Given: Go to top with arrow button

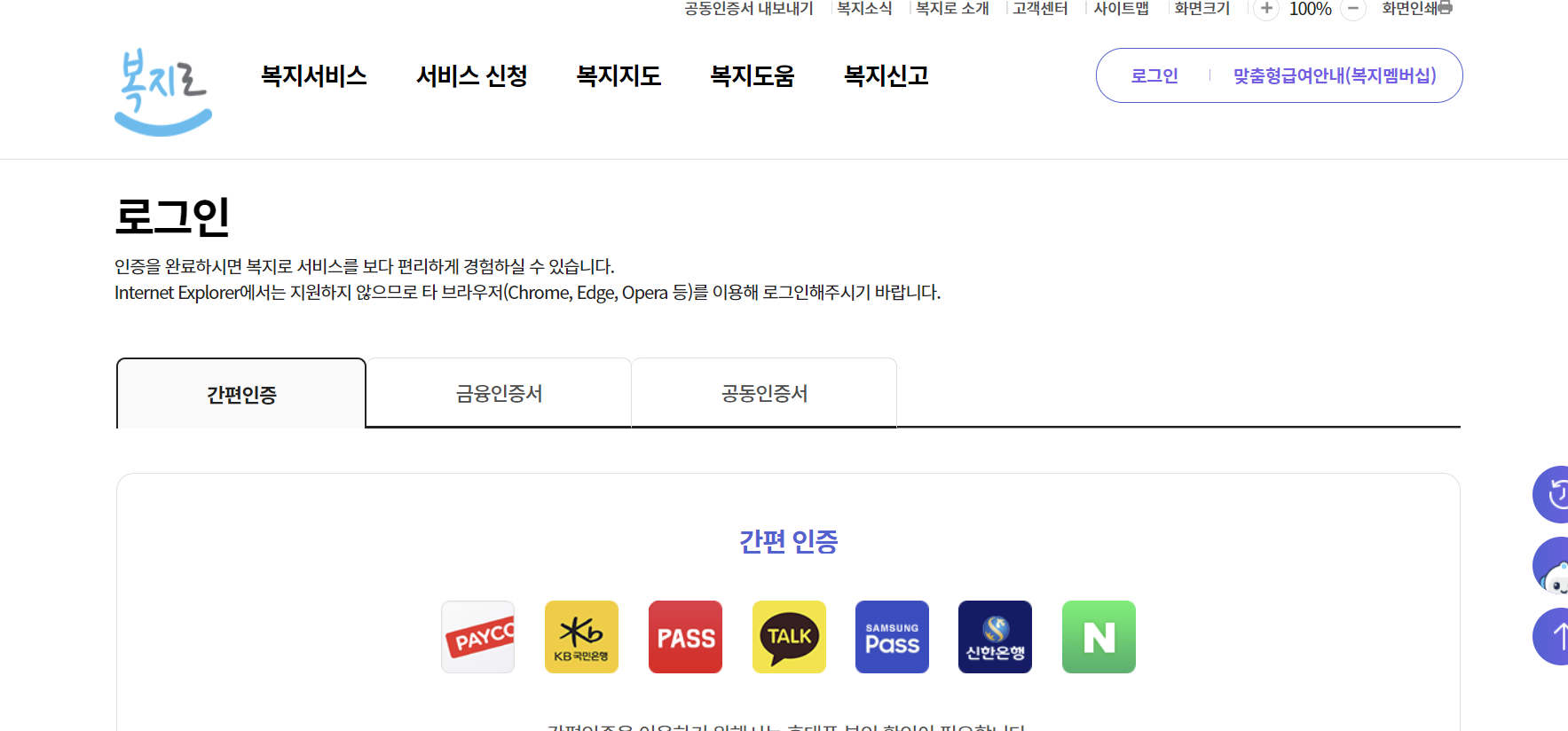Looking at the screenshot, I should pos(1551,636).
